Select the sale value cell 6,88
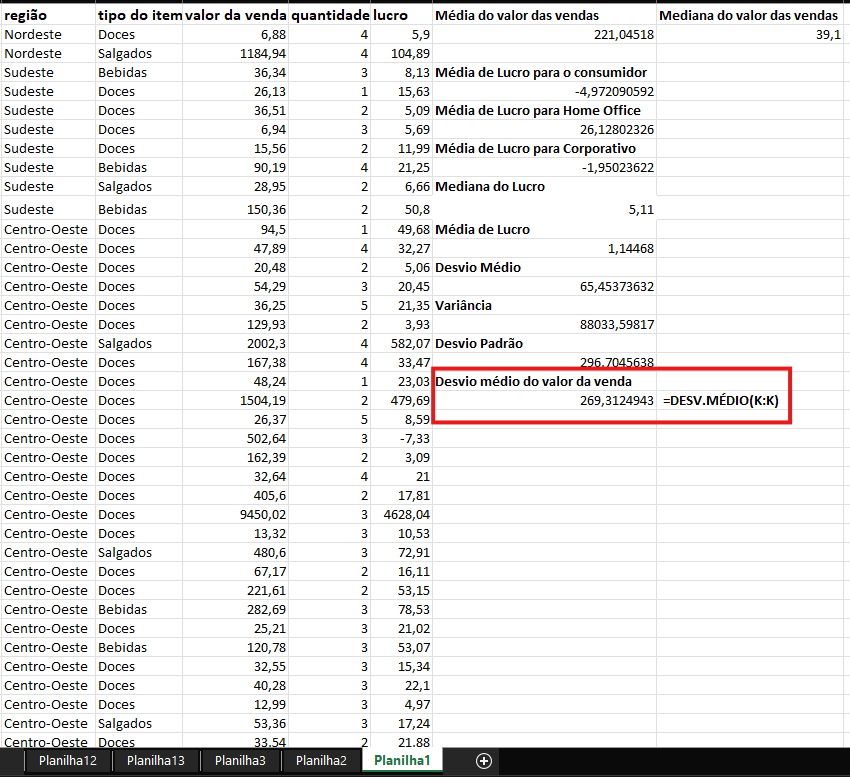Screen dimensions: 850x777 click(x=235, y=34)
